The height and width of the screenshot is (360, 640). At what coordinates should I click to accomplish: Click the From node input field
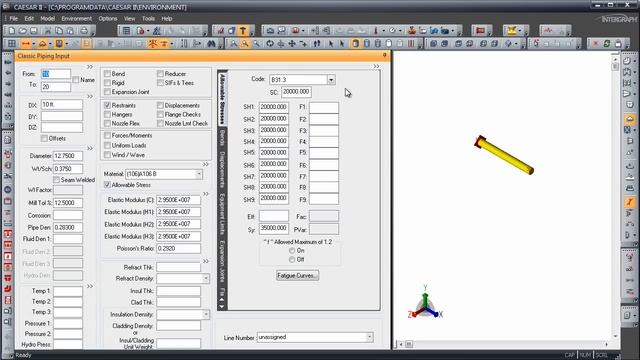pos(56,74)
